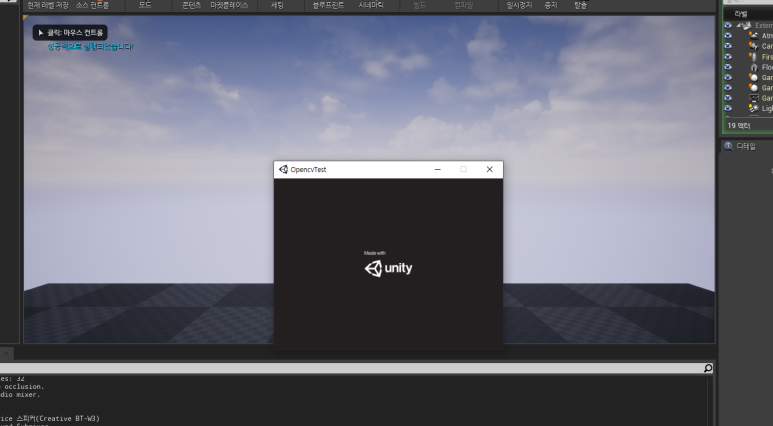Click the output log search magnifier icon
The height and width of the screenshot is (426, 773).
tap(708, 368)
